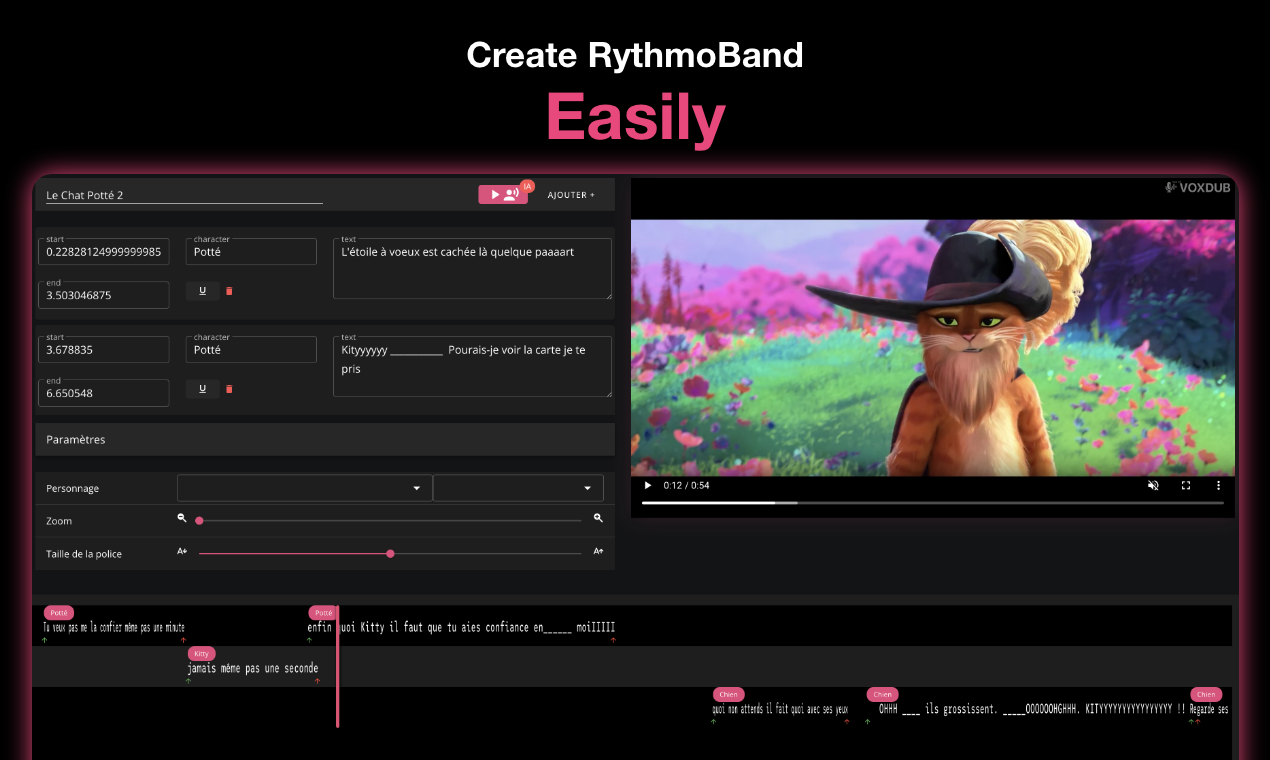Click the pink AI voice play button
This screenshot has width=1270, height=760.
[x=503, y=195]
